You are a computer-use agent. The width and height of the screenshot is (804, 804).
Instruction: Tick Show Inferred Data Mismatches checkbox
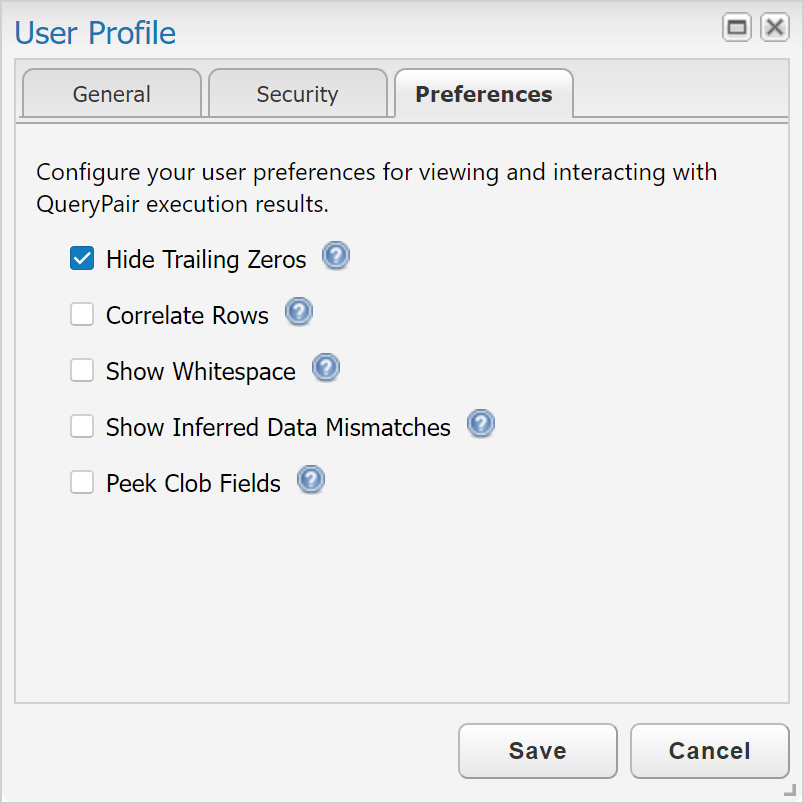coord(82,426)
